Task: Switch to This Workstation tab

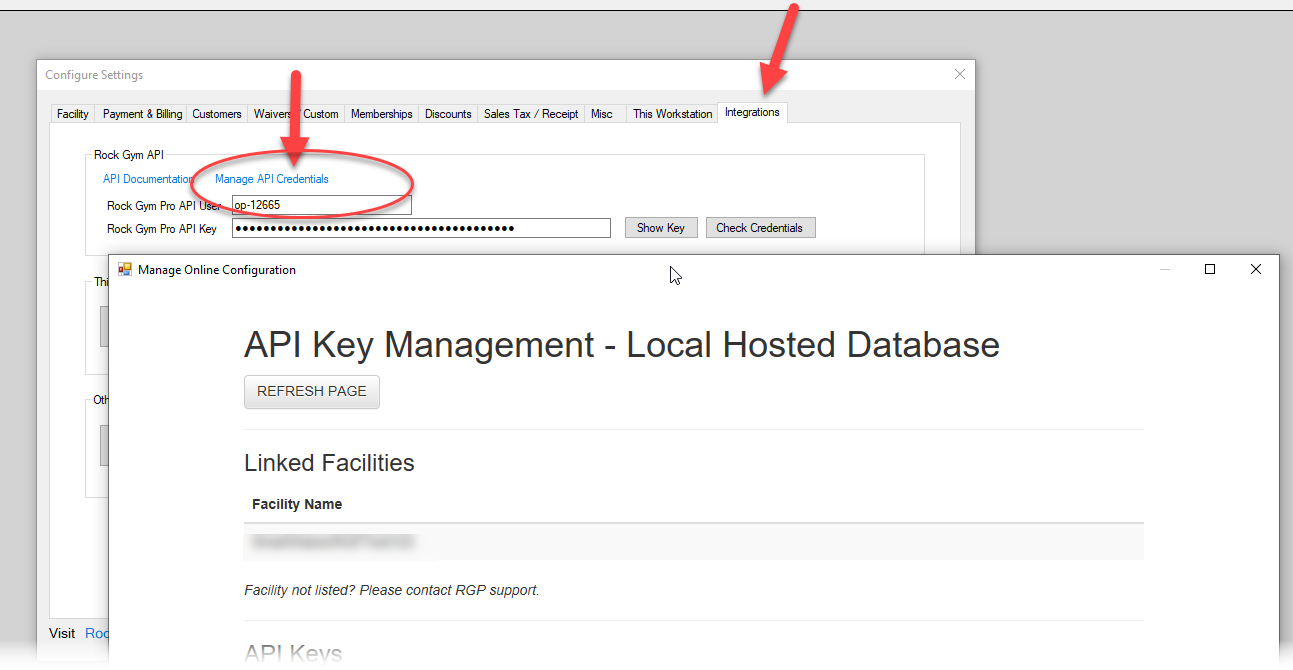Action: point(672,114)
